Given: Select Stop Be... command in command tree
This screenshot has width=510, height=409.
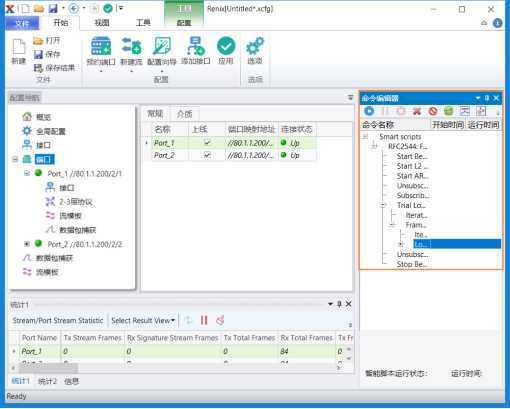Looking at the screenshot, I should pyautogui.click(x=412, y=264).
